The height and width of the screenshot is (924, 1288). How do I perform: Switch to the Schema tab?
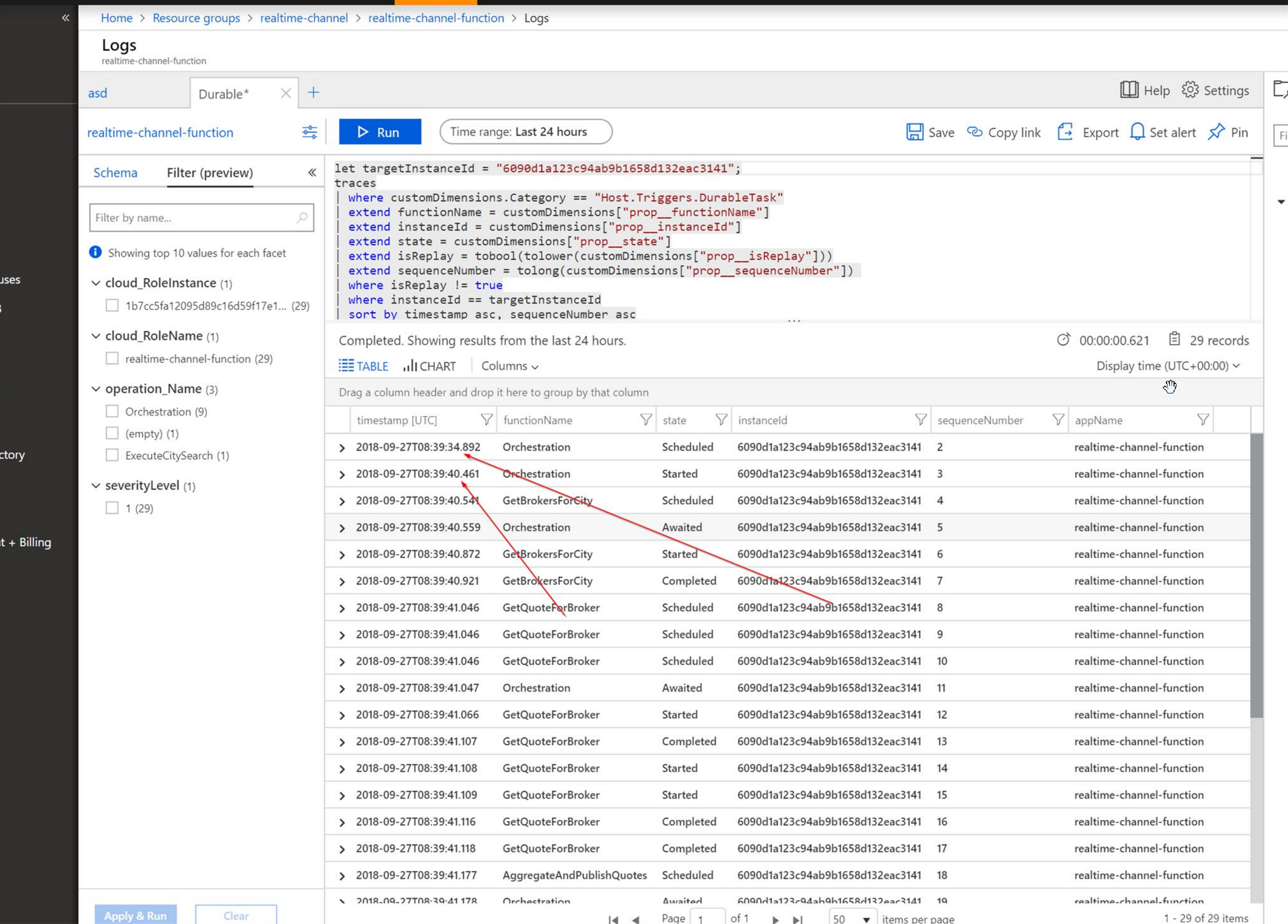click(x=115, y=172)
